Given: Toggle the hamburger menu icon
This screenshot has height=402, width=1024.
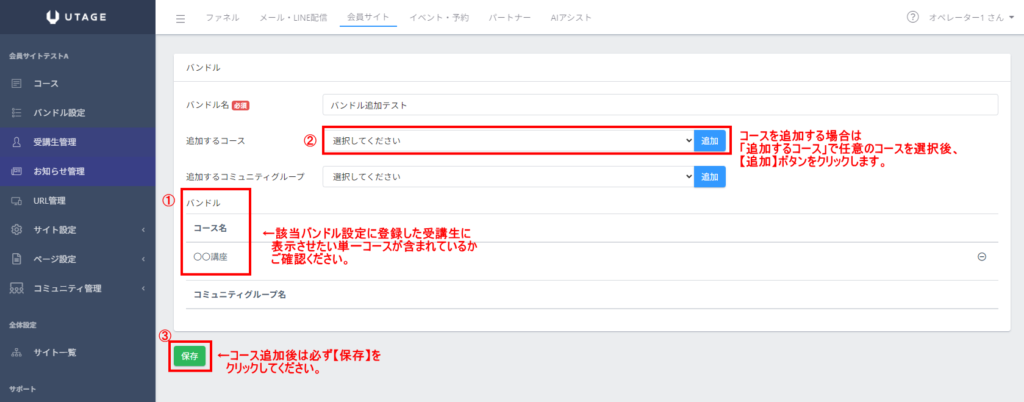Looking at the screenshot, I should tap(181, 18).
